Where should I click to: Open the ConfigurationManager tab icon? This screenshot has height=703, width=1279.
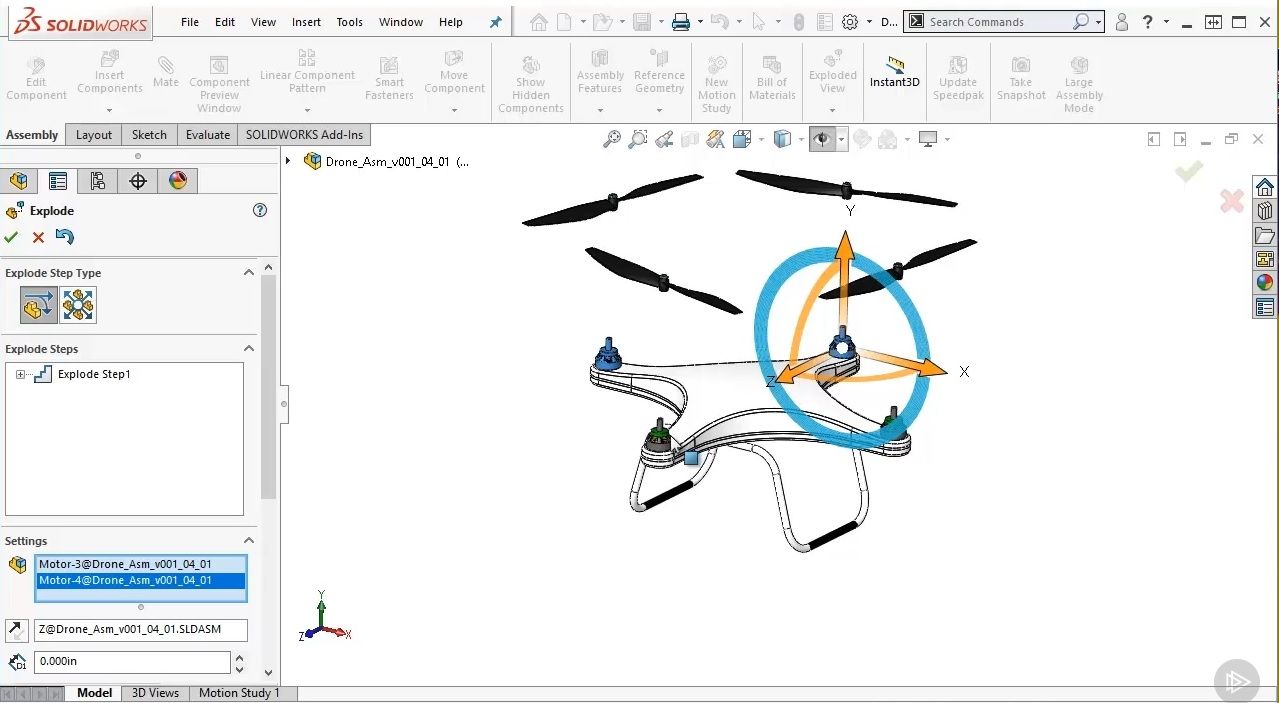tap(97, 181)
